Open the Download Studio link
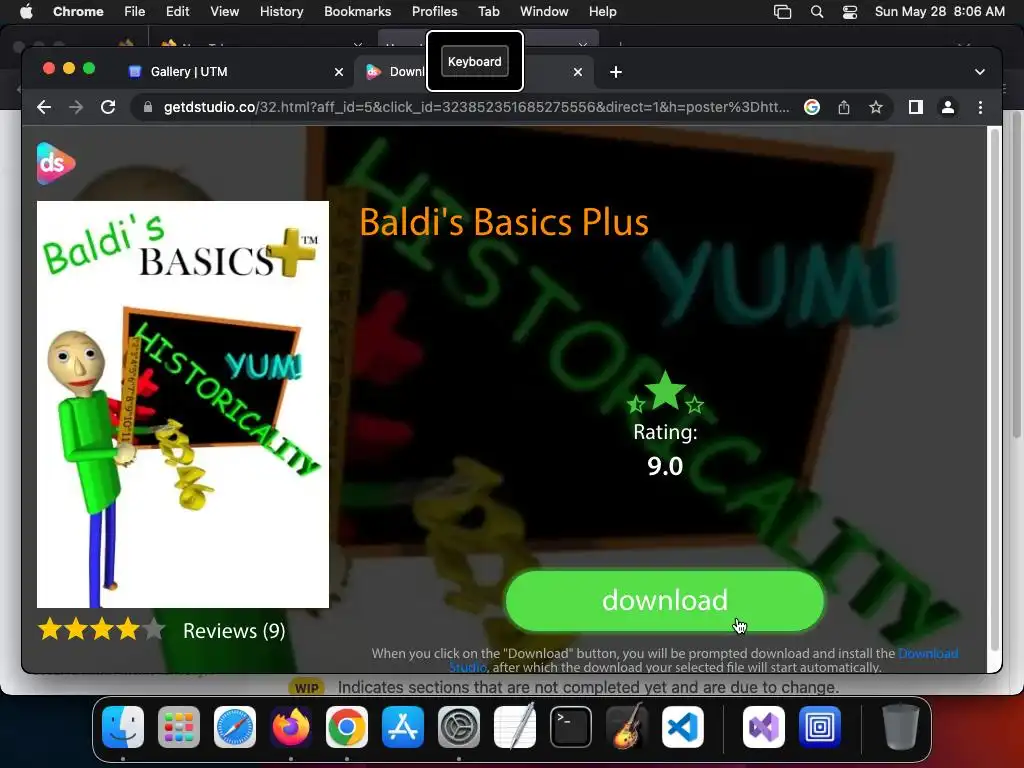 (928, 653)
